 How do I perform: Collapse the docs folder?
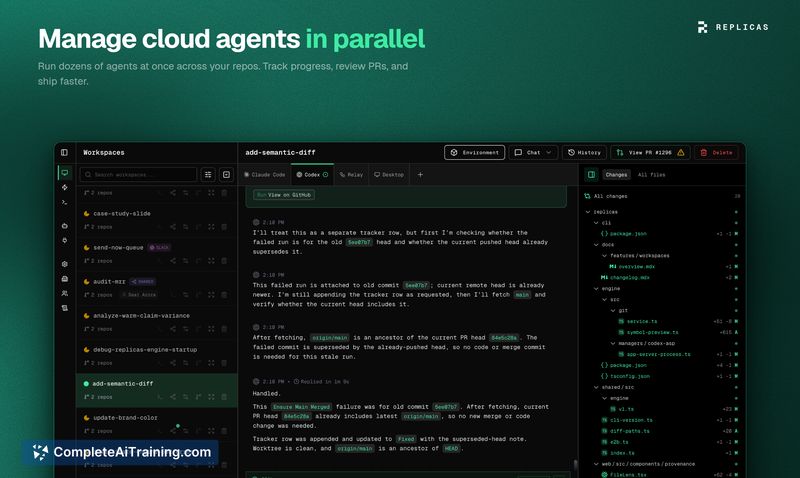(596, 245)
